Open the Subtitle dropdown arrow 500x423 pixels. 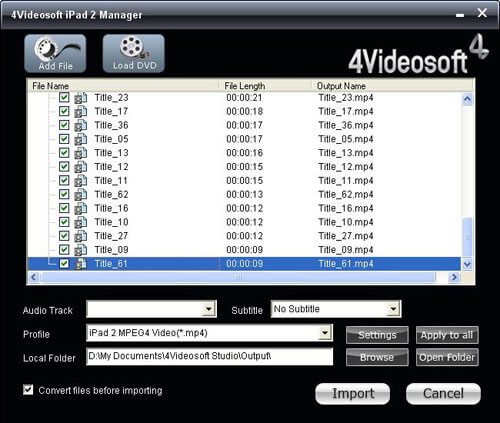pyautogui.click(x=393, y=309)
